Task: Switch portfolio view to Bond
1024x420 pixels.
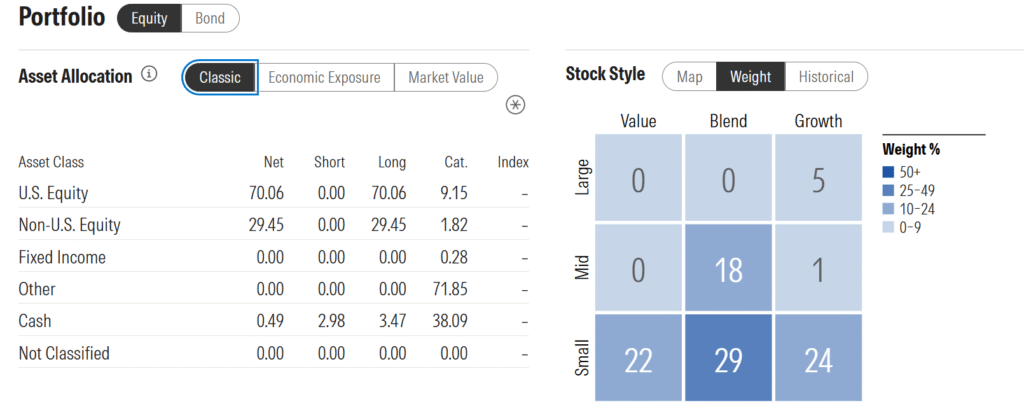Action: 211,18
